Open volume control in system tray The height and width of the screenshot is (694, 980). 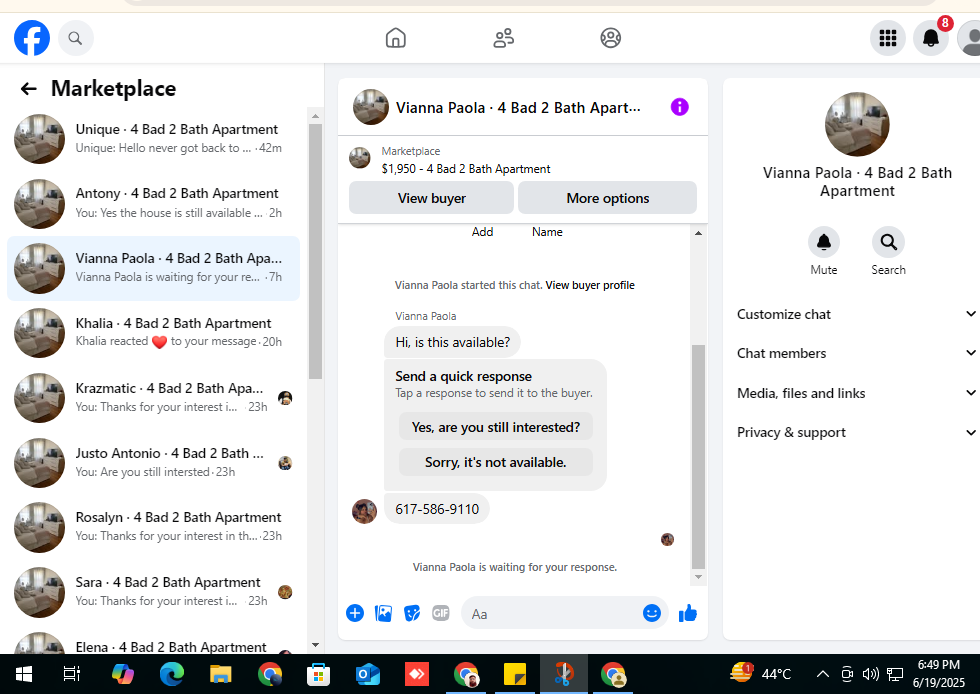(x=871, y=674)
